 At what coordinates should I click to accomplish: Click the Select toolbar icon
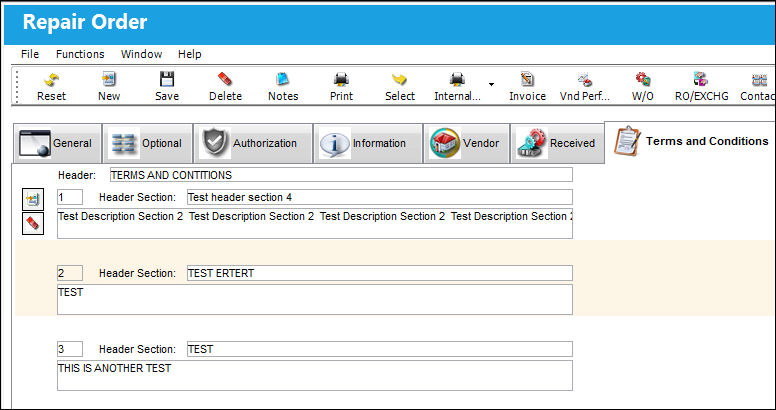tap(399, 79)
